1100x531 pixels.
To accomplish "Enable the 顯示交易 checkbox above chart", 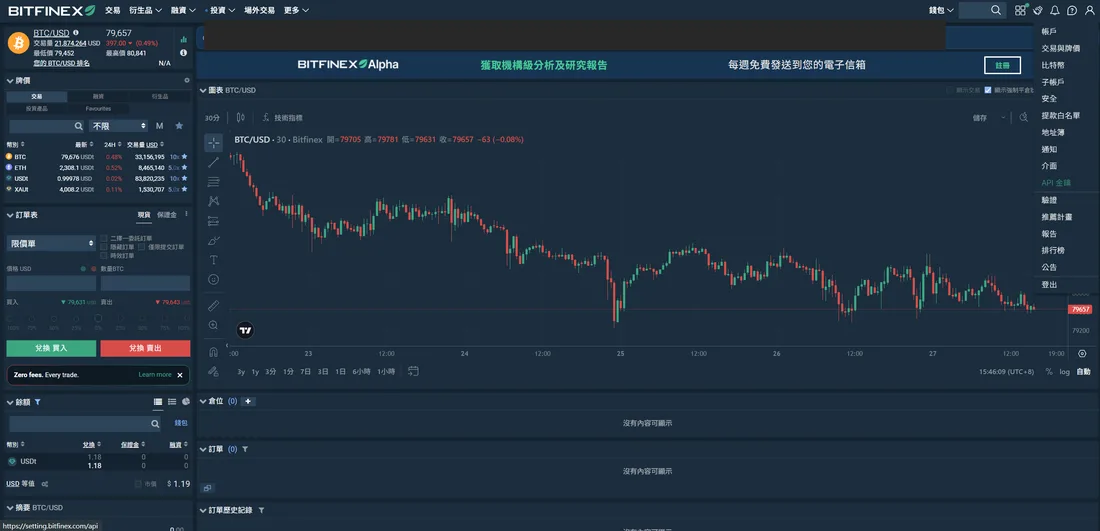I will pyautogui.click(x=950, y=90).
